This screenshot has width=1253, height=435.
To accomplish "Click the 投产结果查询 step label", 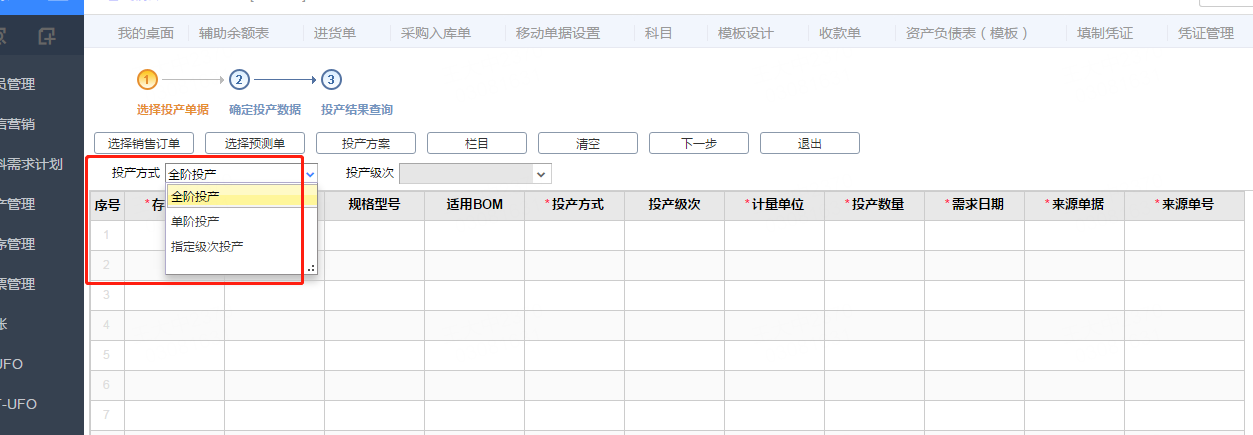I will click(x=357, y=109).
